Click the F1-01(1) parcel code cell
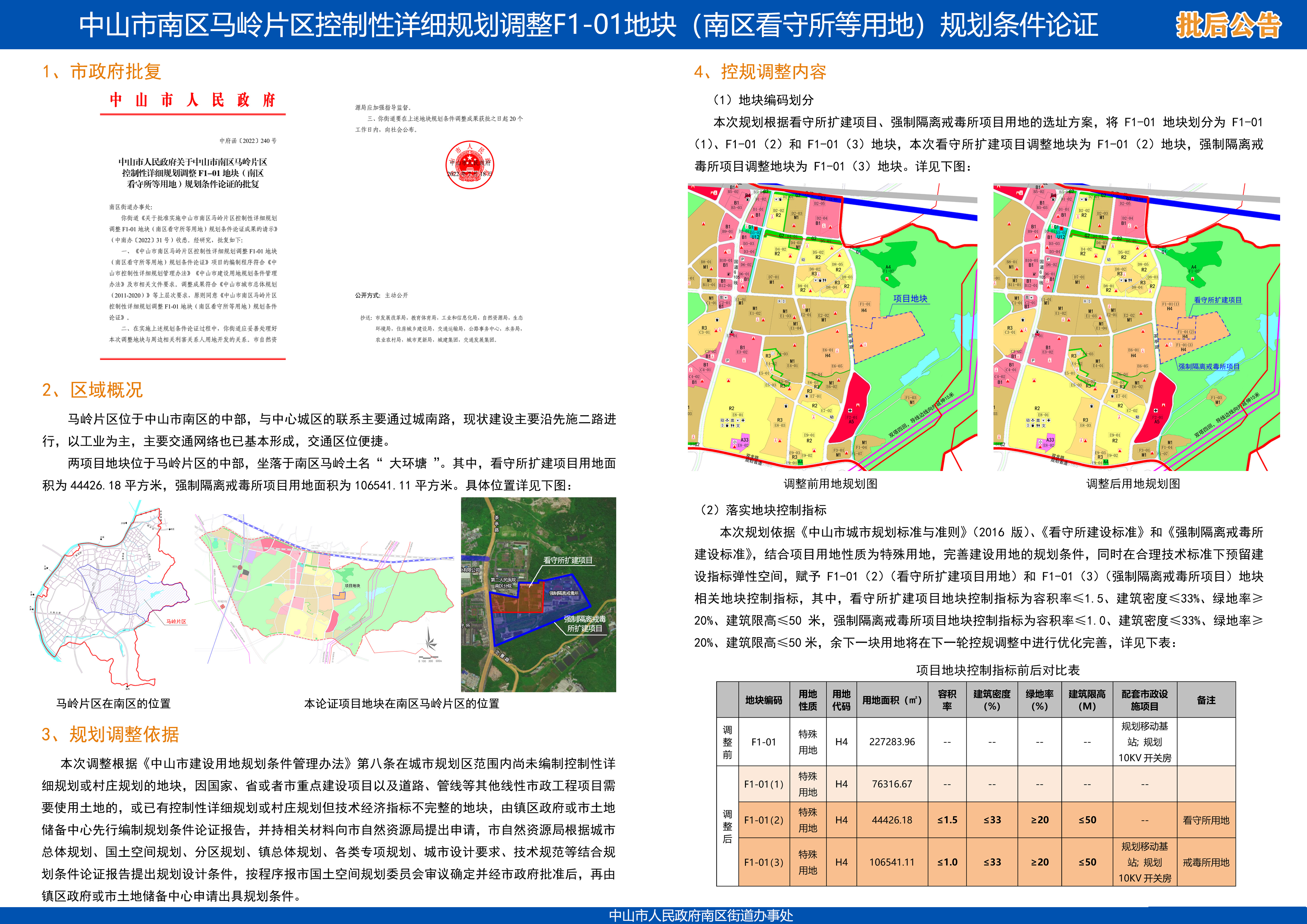The image size is (1307, 924). tap(763, 784)
